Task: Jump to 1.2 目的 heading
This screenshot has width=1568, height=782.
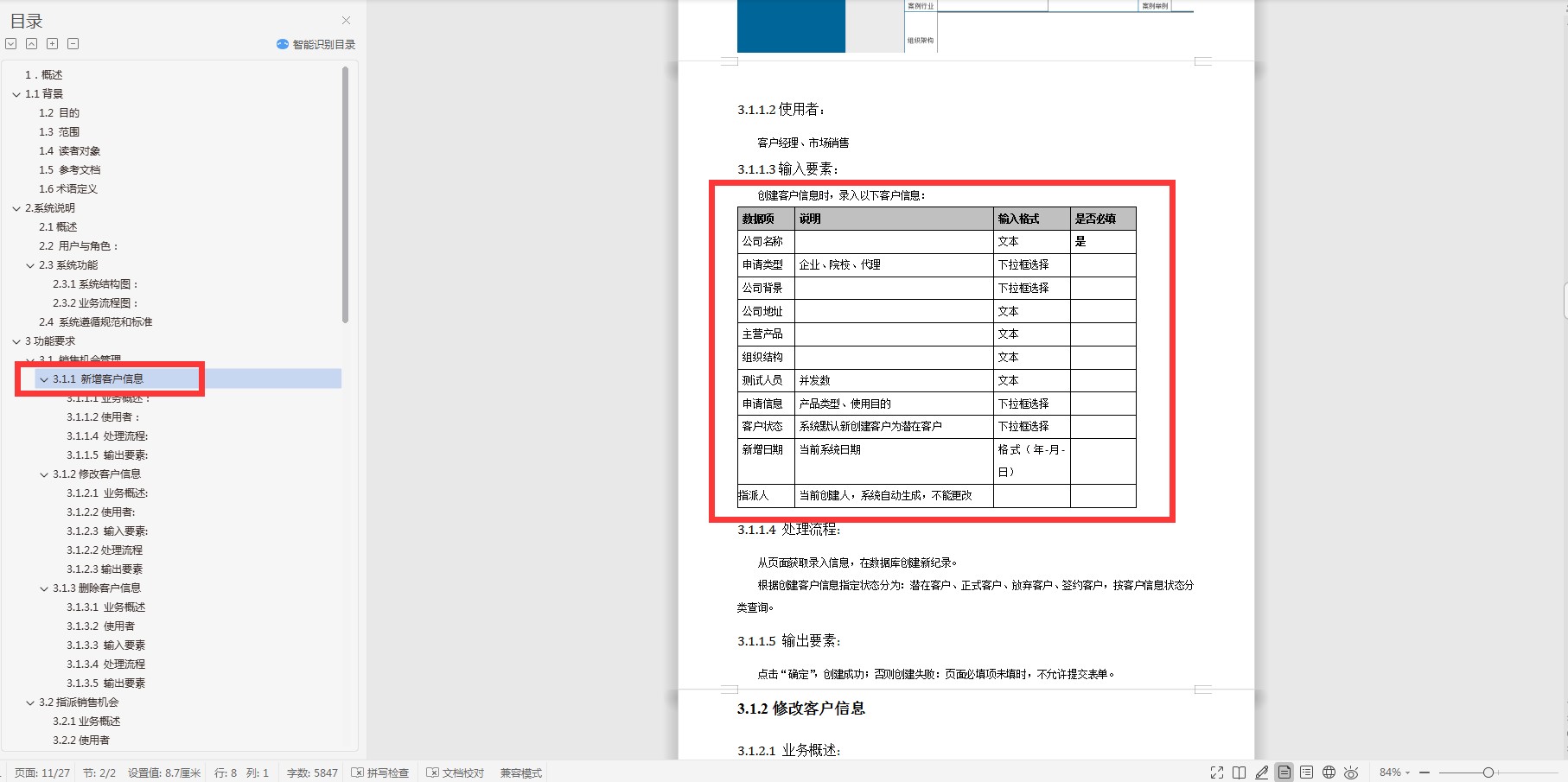Action: click(x=59, y=113)
